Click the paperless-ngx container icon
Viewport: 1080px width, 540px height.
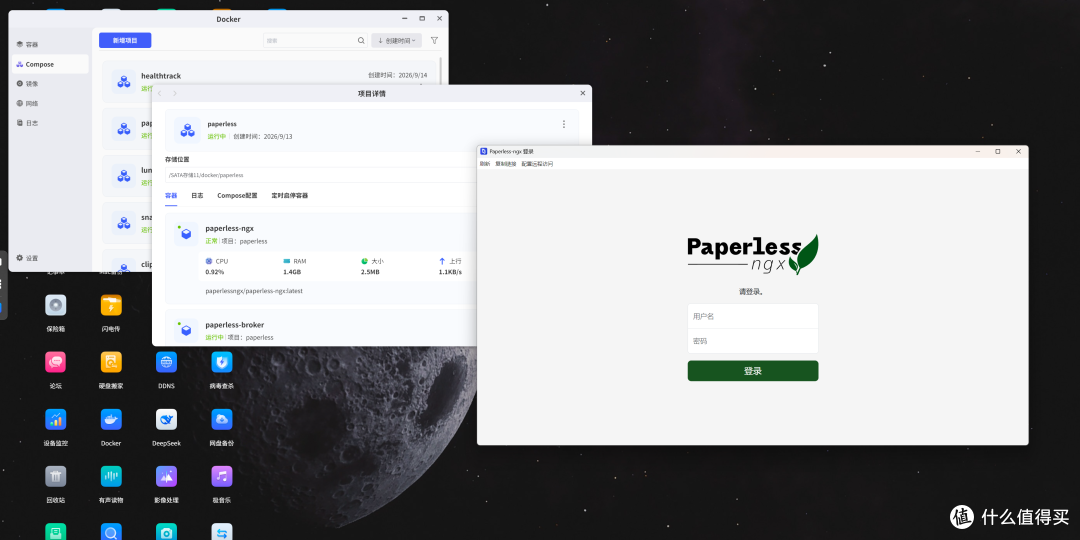click(186, 233)
